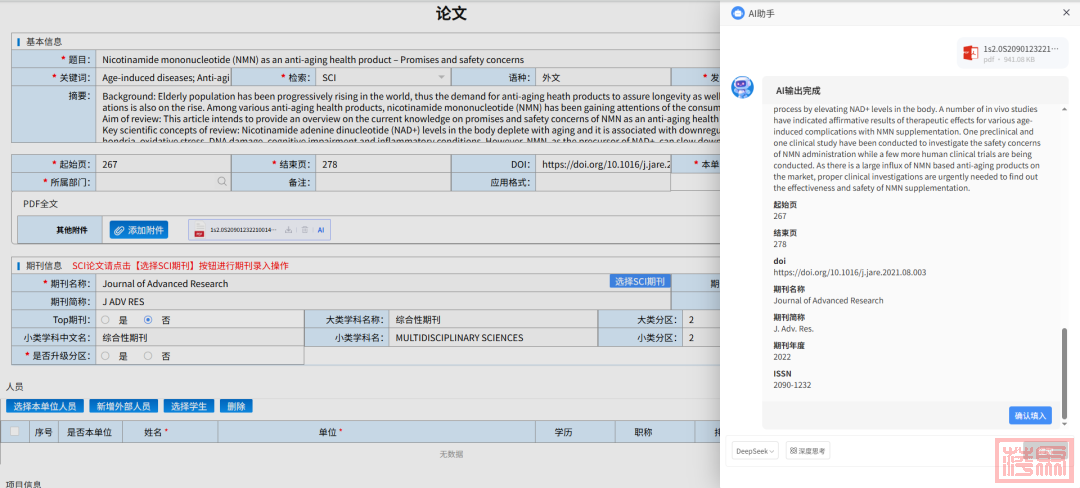Tick the select-all checkbox in the 人员 table
Image resolution: width=1080 pixels, height=488 pixels.
click(x=14, y=432)
